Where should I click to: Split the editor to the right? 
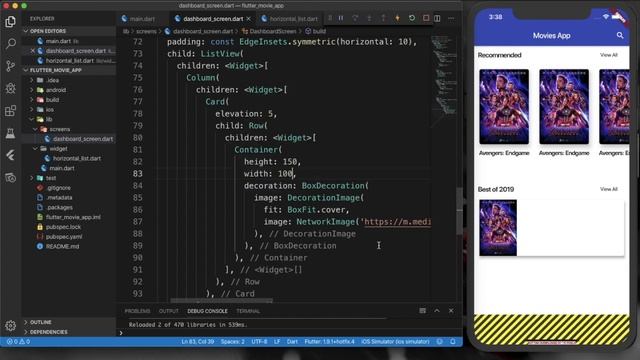pos(437,18)
